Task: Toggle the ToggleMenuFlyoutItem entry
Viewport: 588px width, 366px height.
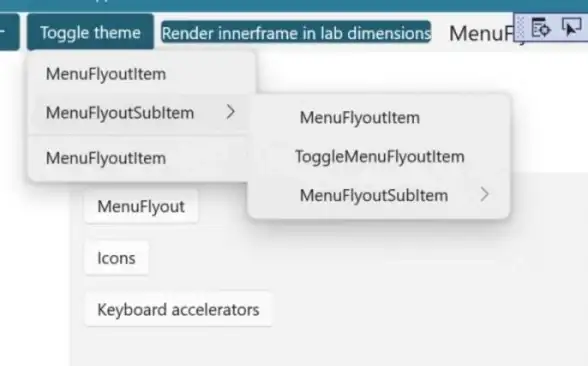Action: point(379,157)
